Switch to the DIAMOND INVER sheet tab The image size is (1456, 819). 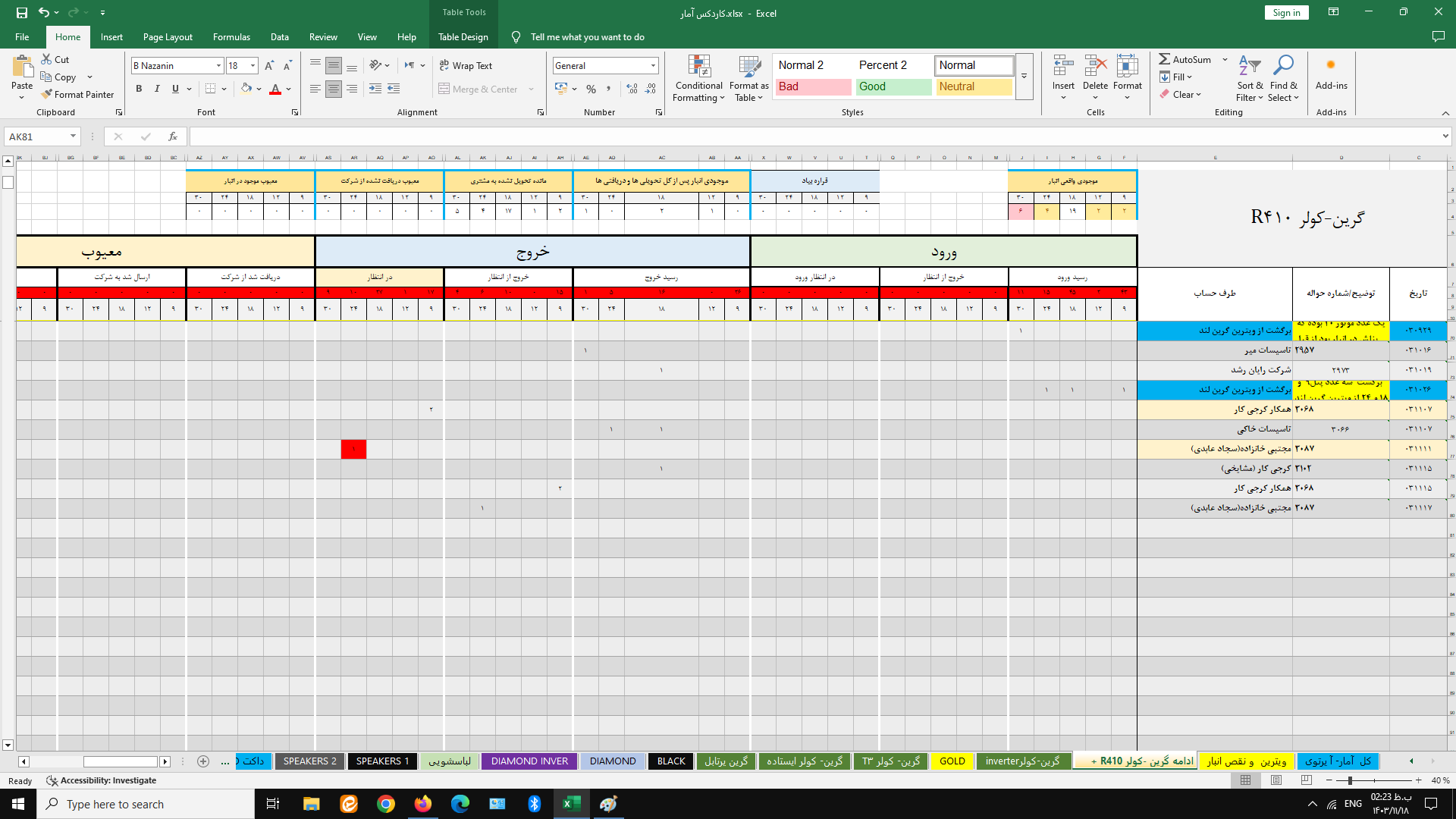click(x=529, y=761)
